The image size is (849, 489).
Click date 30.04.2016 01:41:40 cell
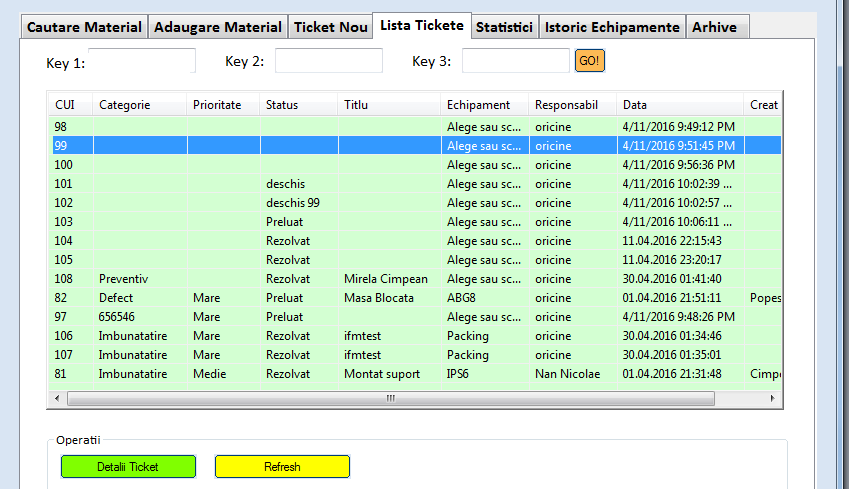coord(672,279)
